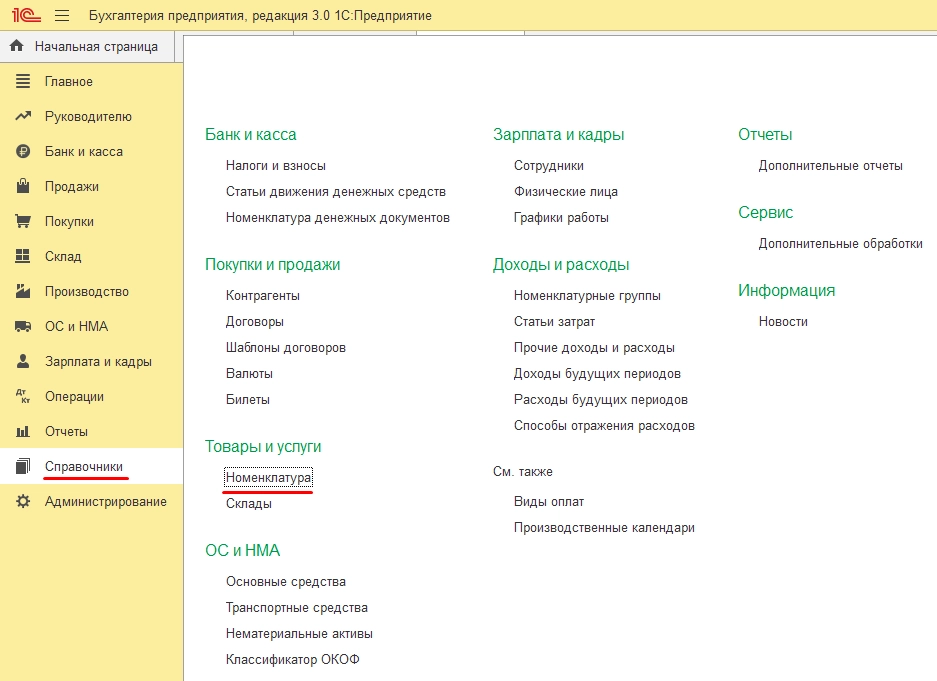Open the Билеты directory
Screen dimensions: 937x681
(247, 400)
